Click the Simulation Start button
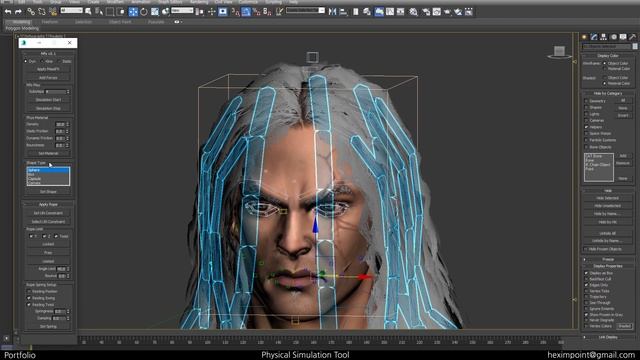The image size is (640, 360). [x=48, y=100]
